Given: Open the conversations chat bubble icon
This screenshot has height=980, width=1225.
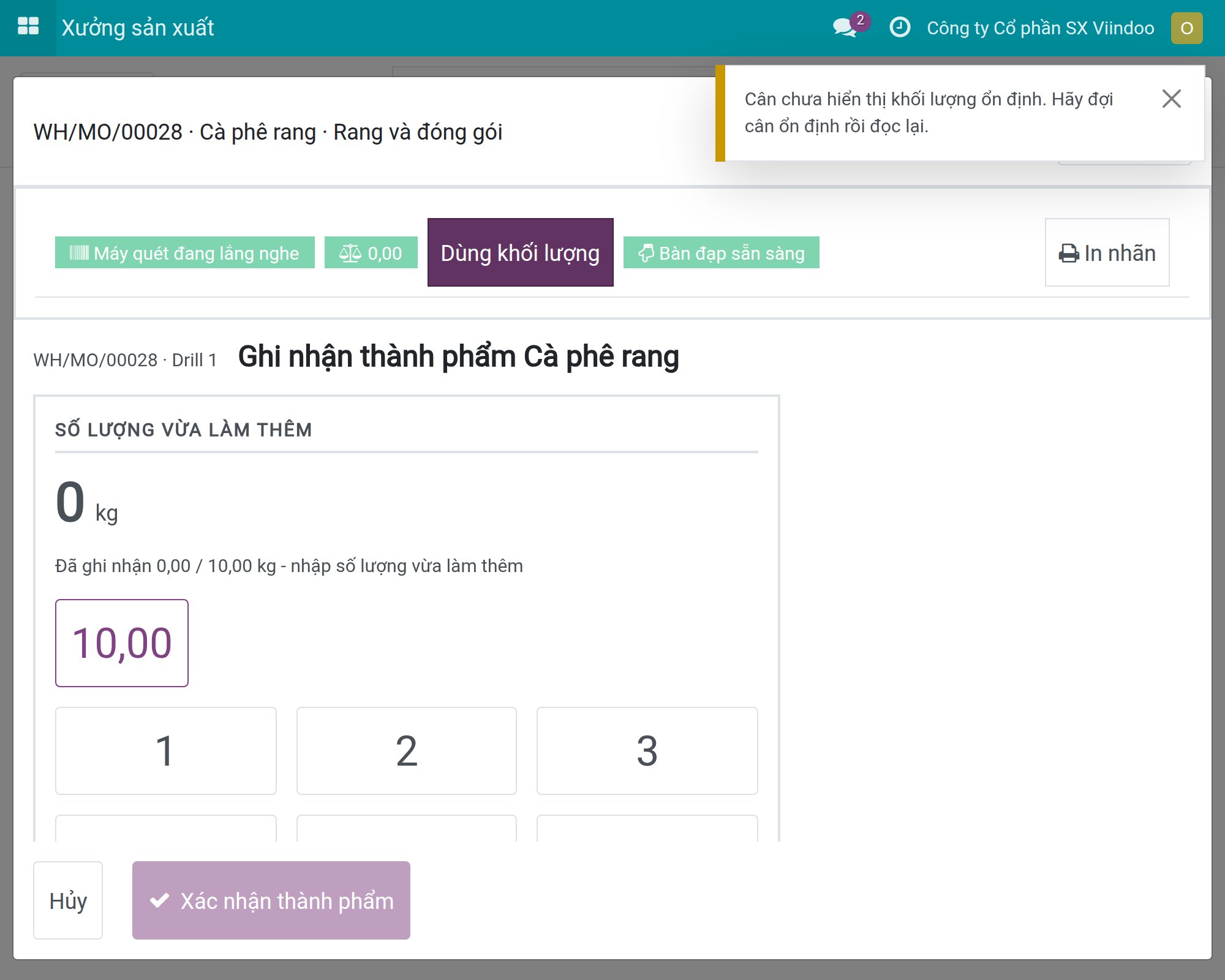Looking at the screenshot, I should (x=845, y=28).
